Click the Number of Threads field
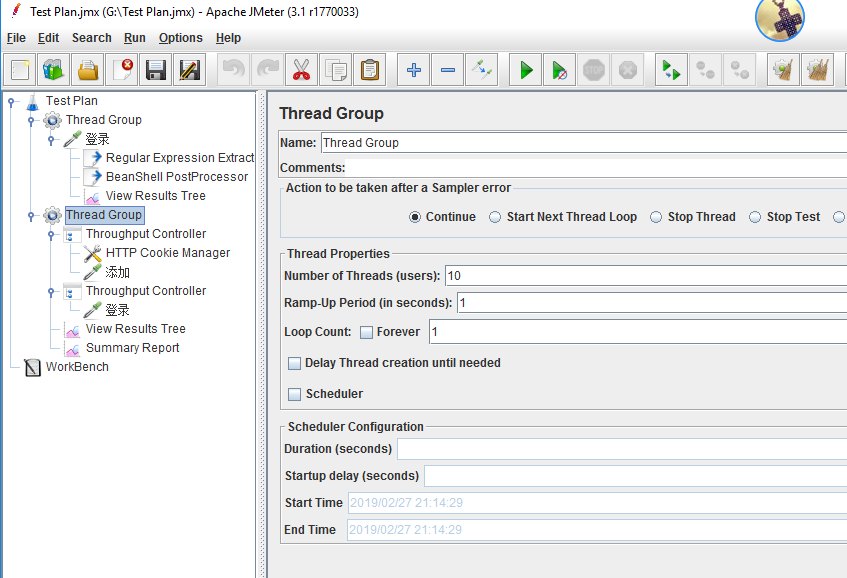The height and width of the screenshot is (578, 847). 646,275
